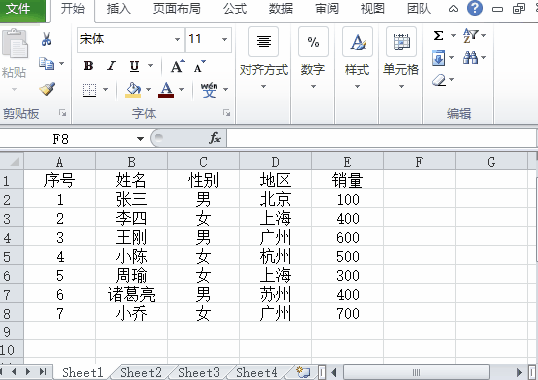Click the Clear eraser icon
Viewport: 538px width, 380px height.
click(439, 80)
